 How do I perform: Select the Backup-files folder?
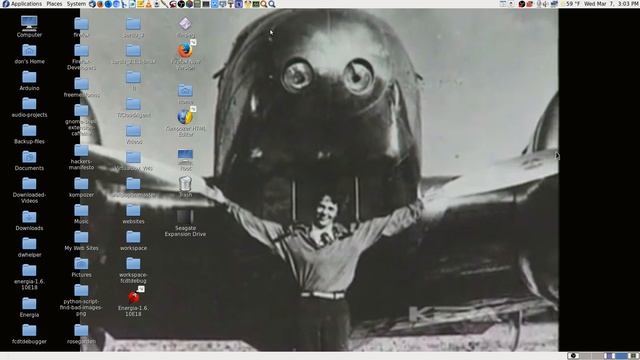29,134
